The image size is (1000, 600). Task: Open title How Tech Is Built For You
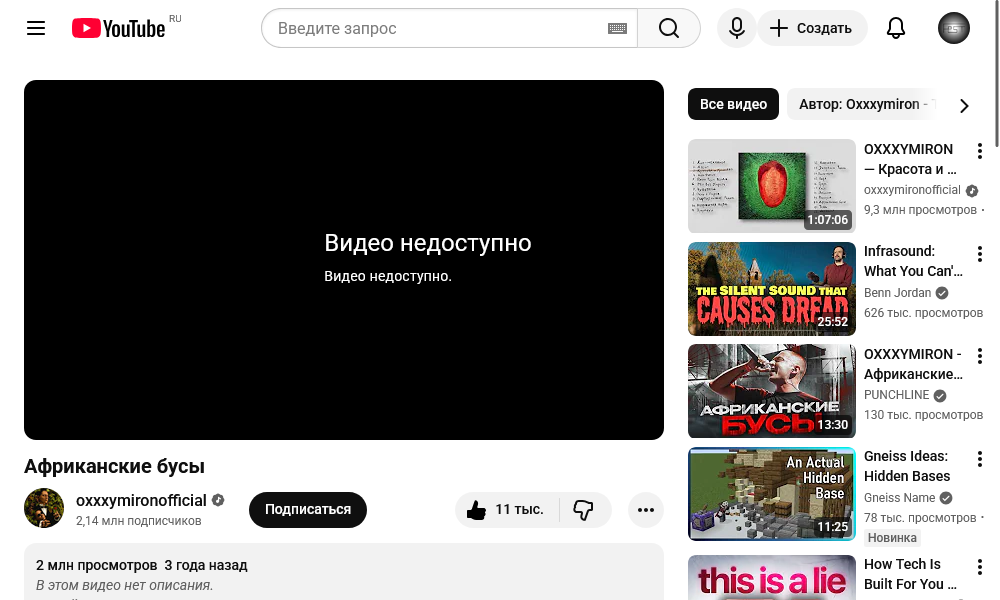pos(910,574)
